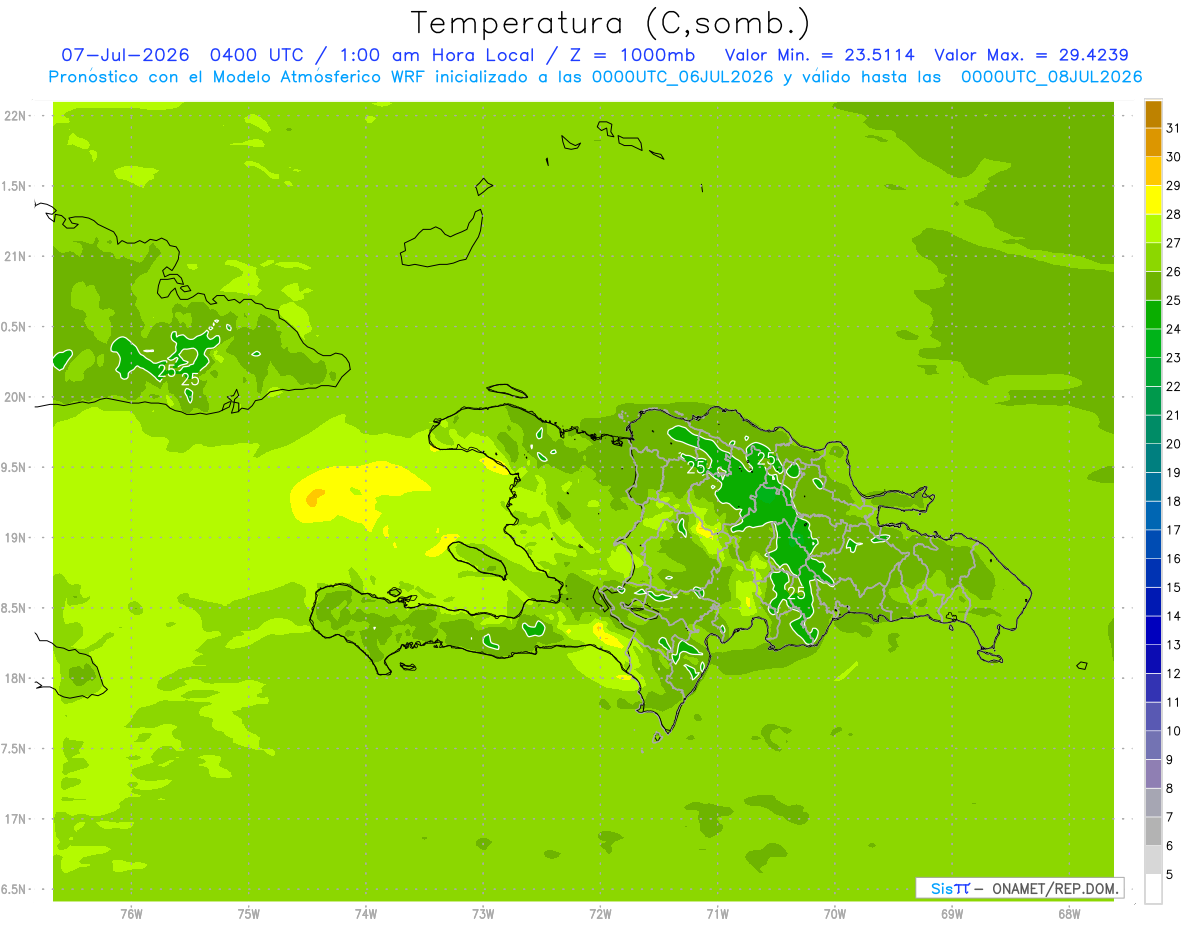Image resolution: width=1200 pixels, height=927 pixels.
Task: Click the "19N" latitude axis label
Action: tap(16, 538)
